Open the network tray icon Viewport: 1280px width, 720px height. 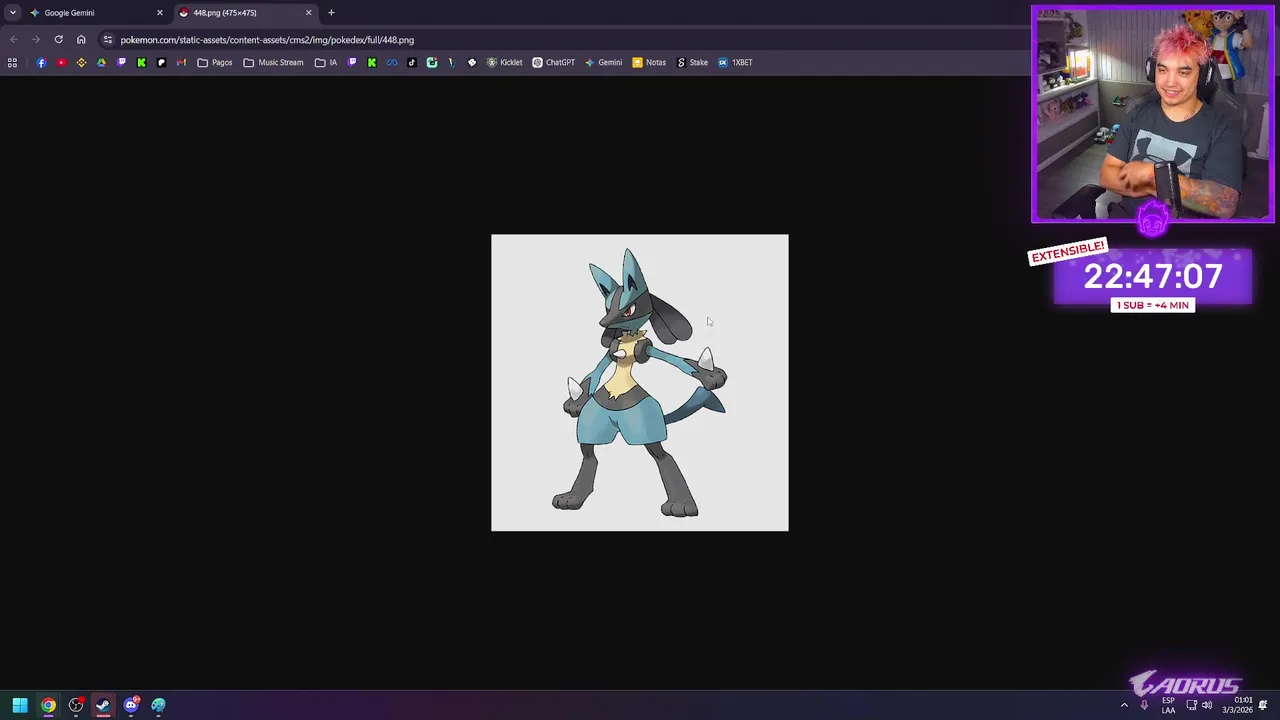1191,705
